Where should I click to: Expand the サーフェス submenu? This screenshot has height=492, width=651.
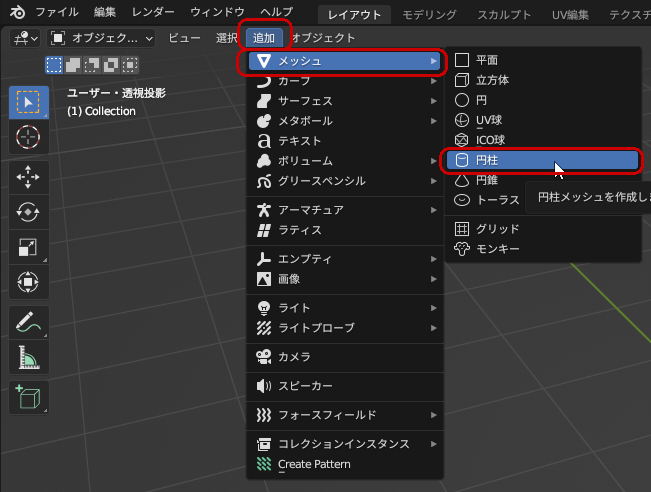(x=344, y=101)
